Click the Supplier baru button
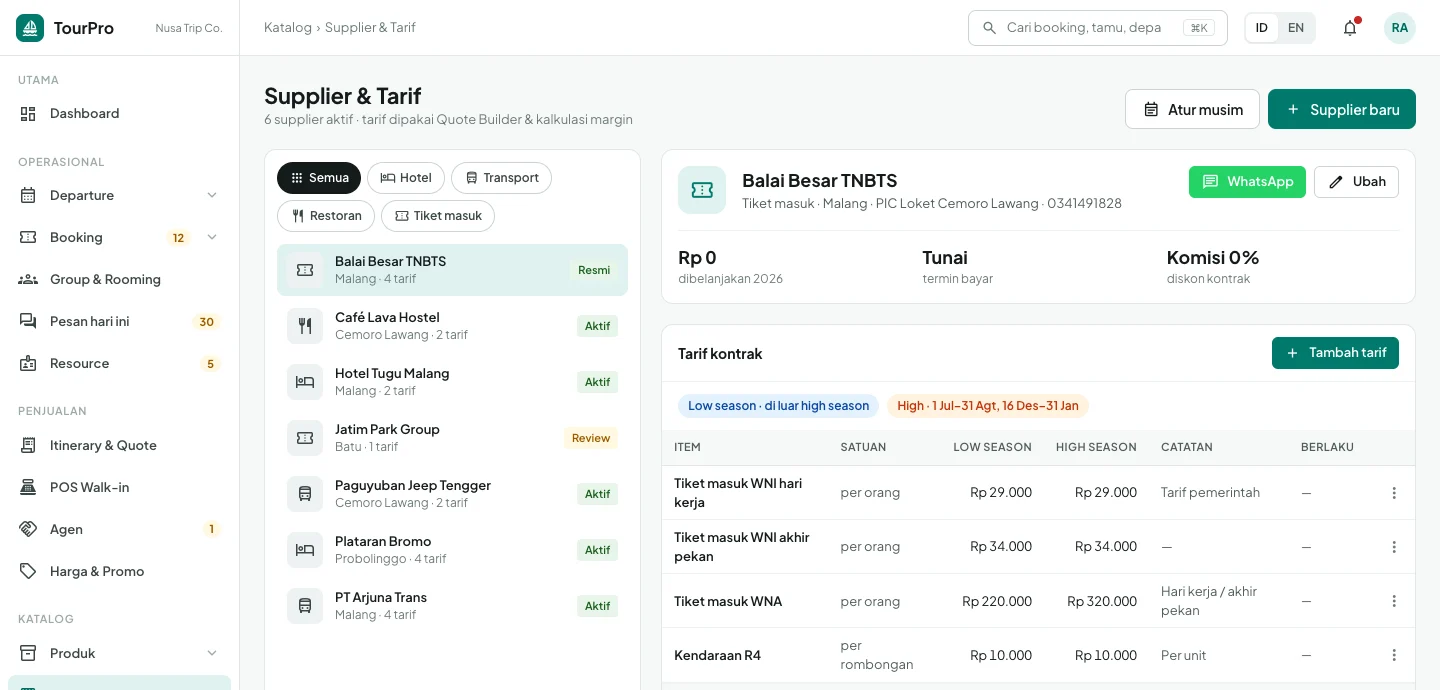This screenshot has height=690, width=1440. [1342, 110]
